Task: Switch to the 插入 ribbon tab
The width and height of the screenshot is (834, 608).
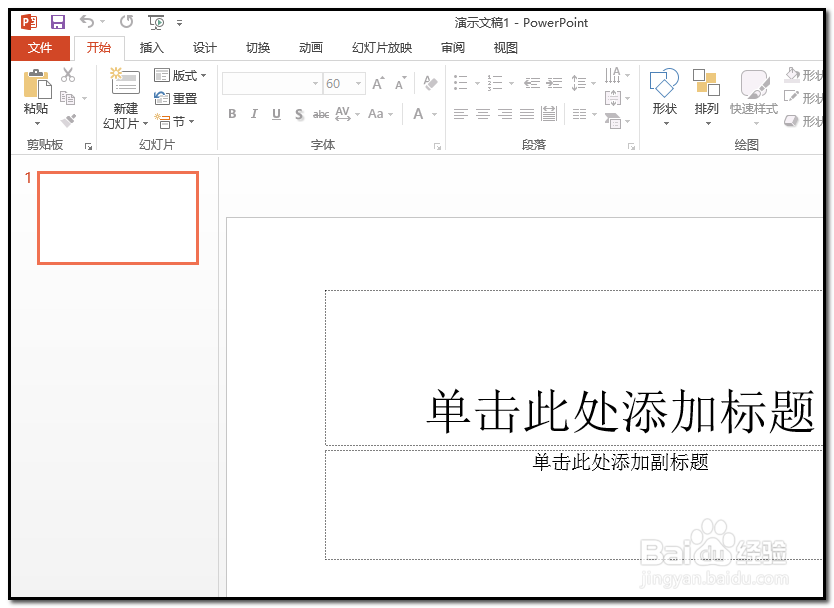Action: click(151, 47)
